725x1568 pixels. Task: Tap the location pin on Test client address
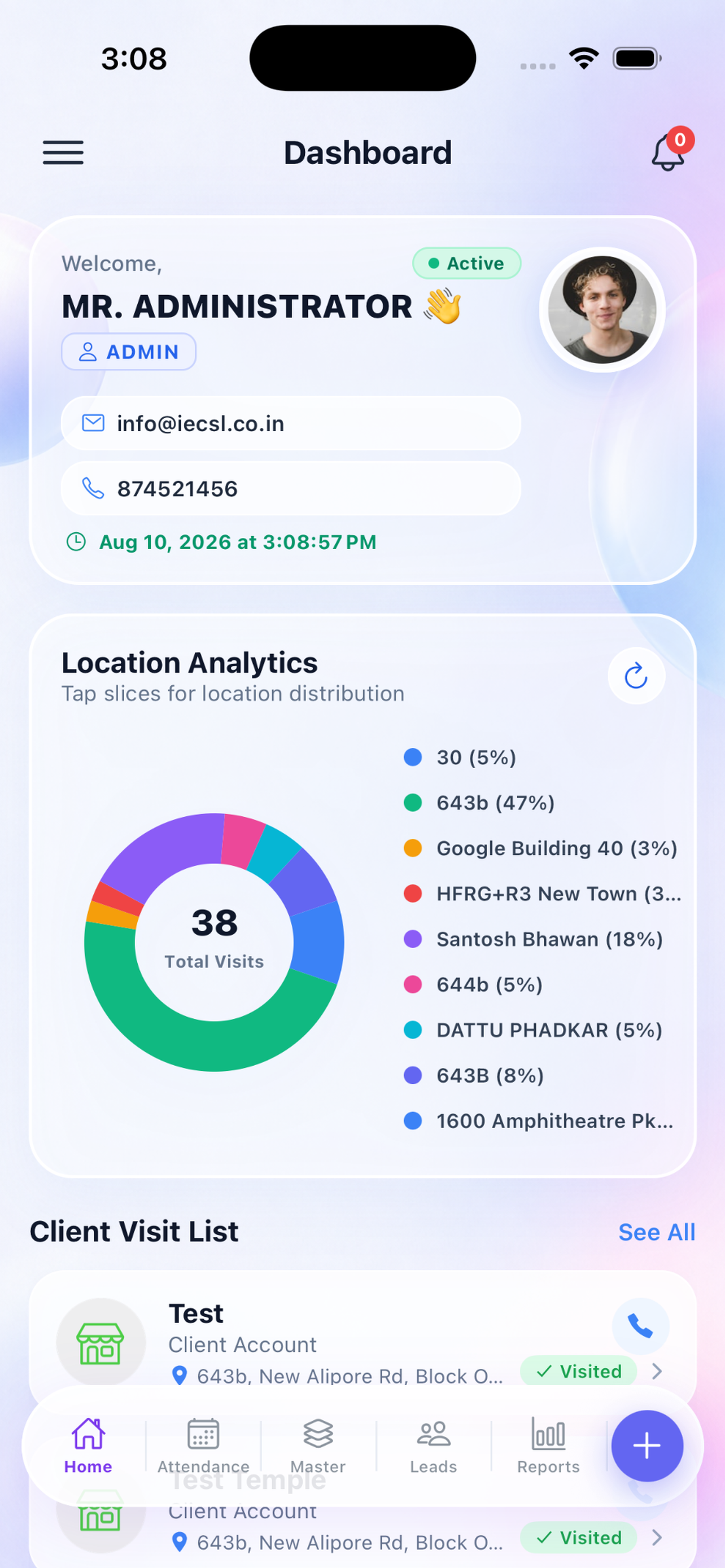[180, 1376]
